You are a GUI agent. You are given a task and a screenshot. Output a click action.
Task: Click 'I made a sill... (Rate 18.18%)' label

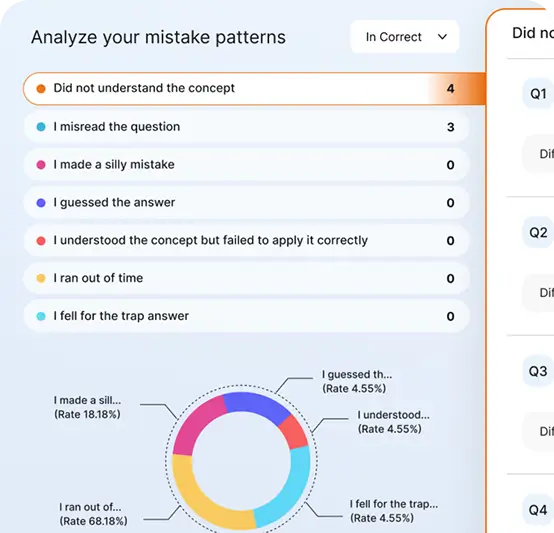click(x=87, y=407)
